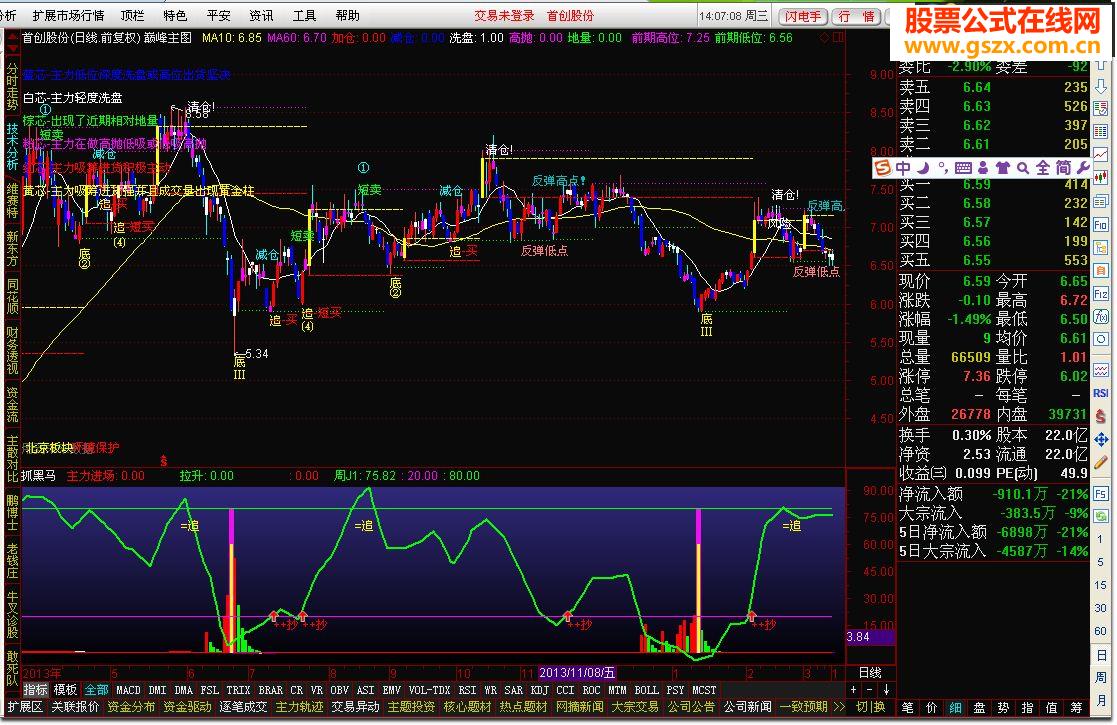Viewport: 1117px width, 725px height.
Task: Open the 技术分析 left sidebar tab
Action: click(x=12, y=147)
